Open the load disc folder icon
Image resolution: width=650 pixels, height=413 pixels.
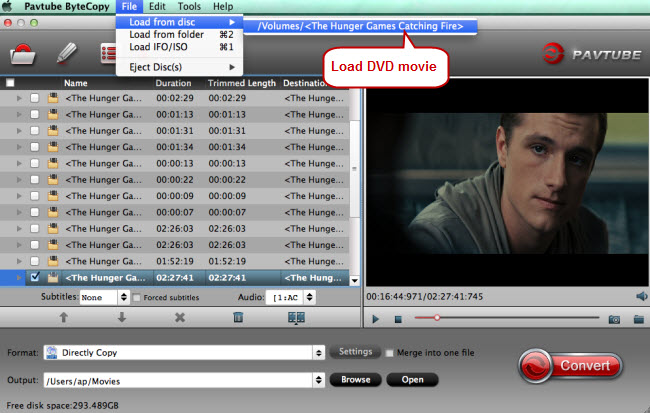tap(22, 54)
